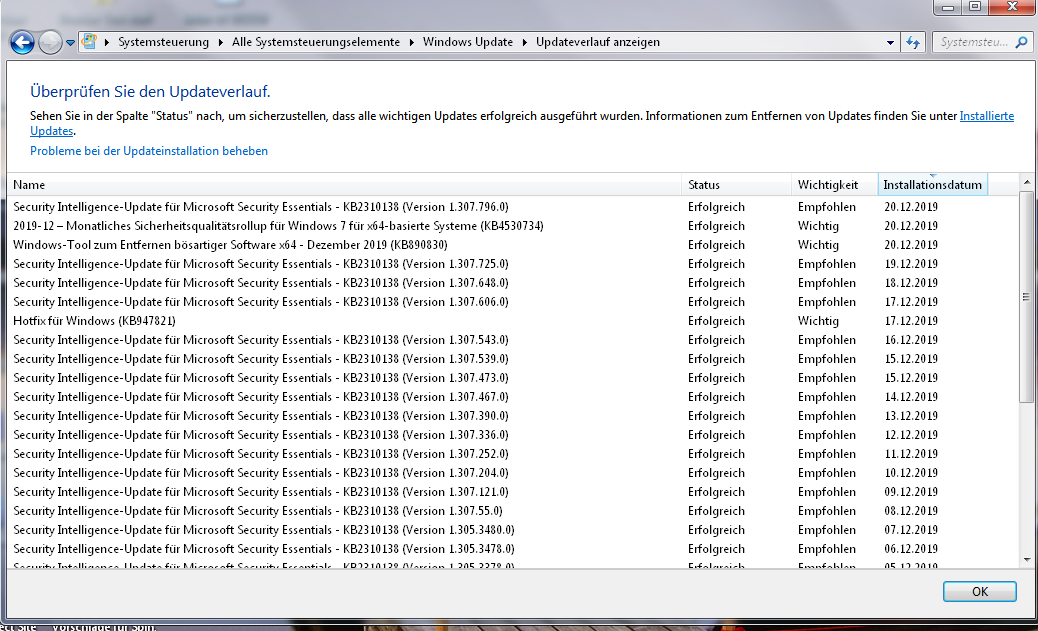Refresh the page with refresh icon

click(x=913, y=42)
